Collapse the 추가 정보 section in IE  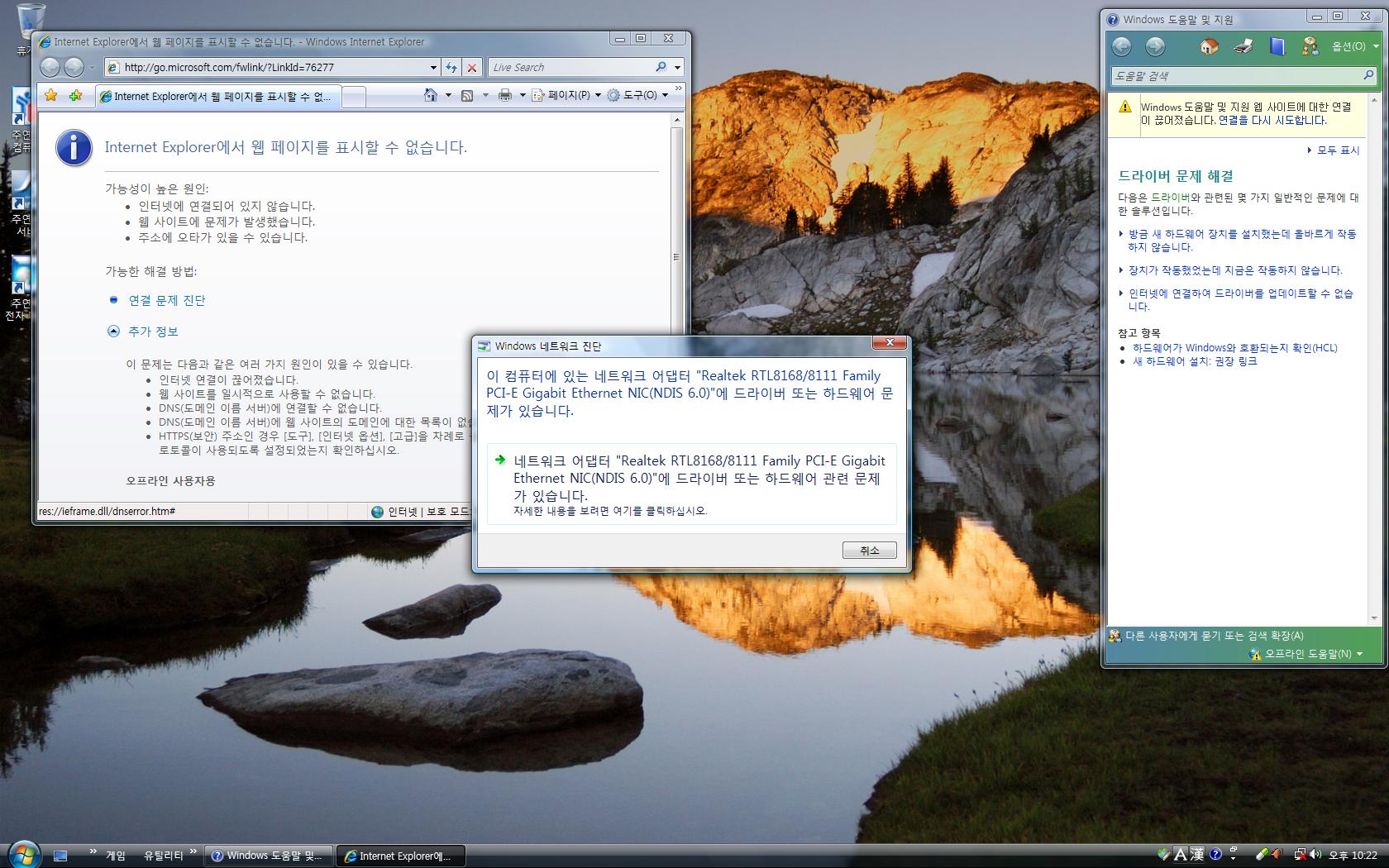pyautogui.click(x=143, y=331)
